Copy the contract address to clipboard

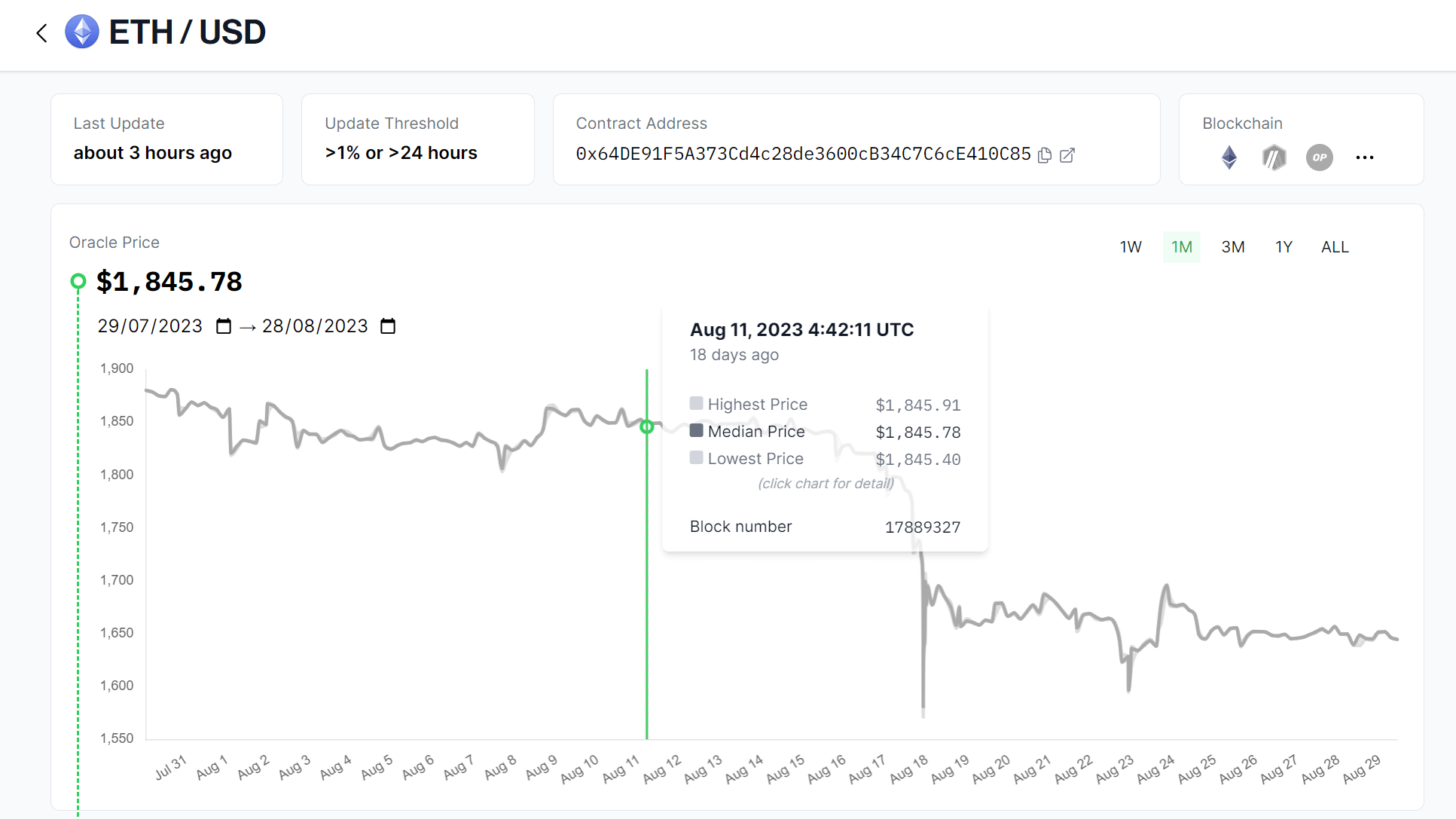[x=1045, y=155]
